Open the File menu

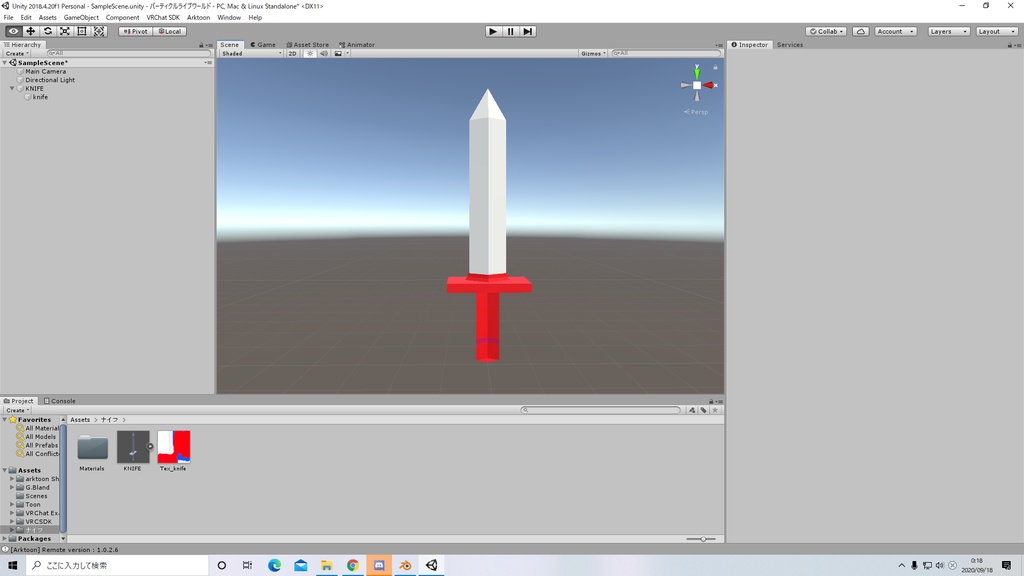pyautogui.click(x=8, y=18)
